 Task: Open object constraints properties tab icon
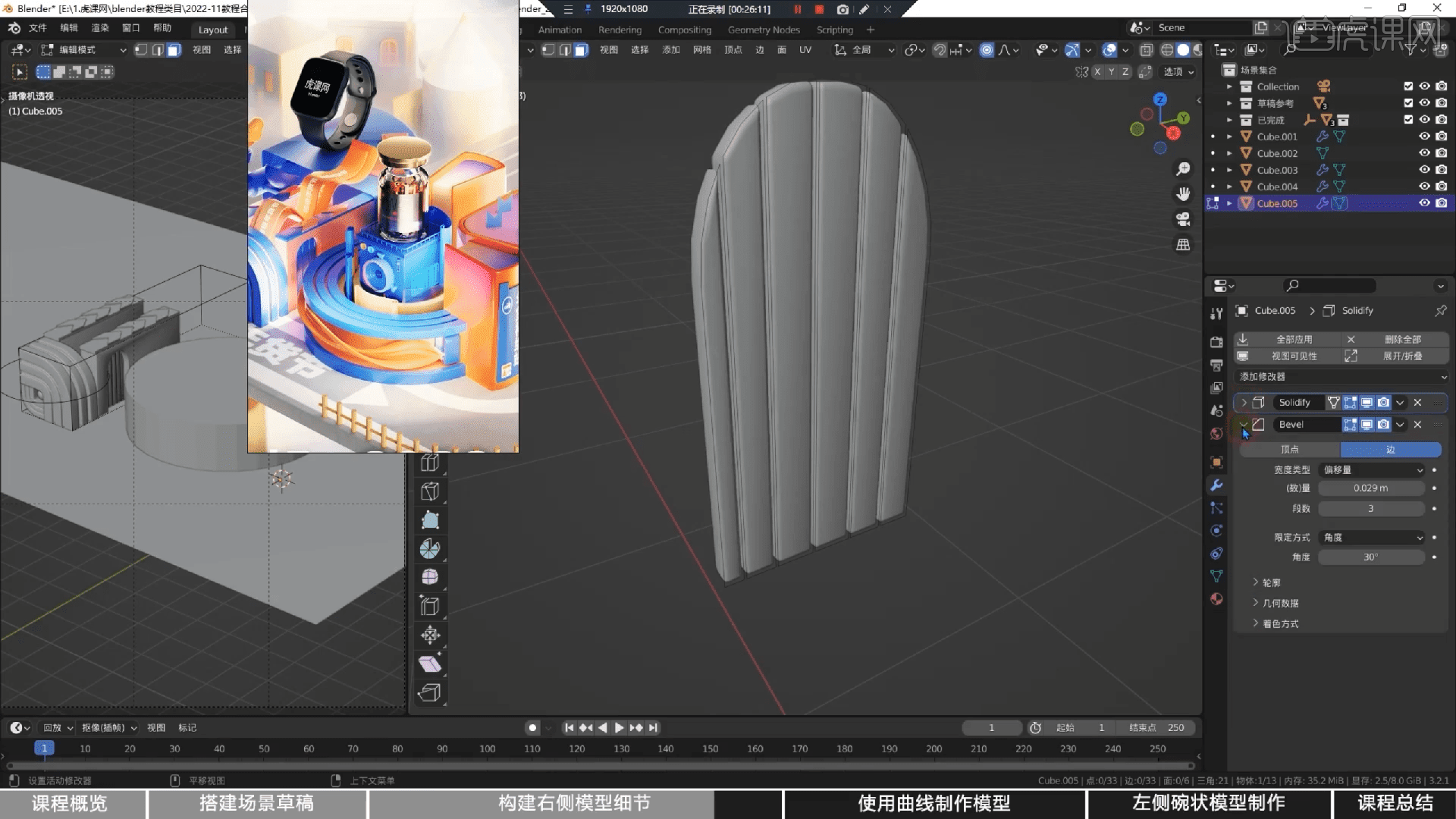[x=1216, y=553]
